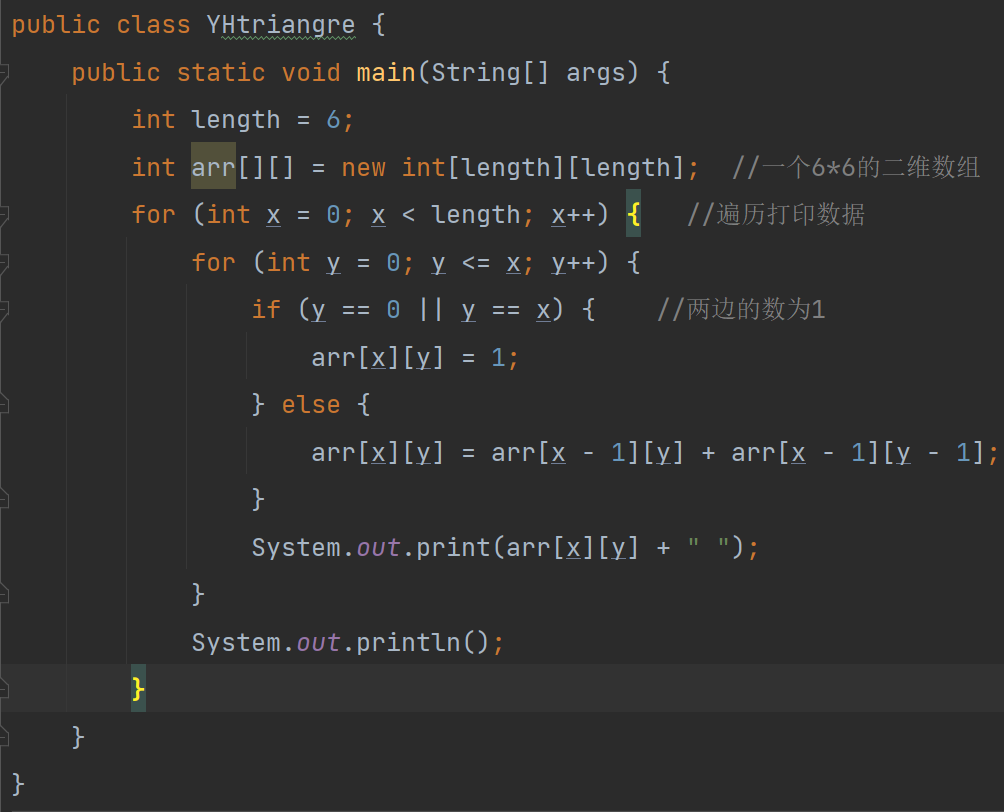The image size is (1004, 812).
Task: Click the y++ increment expression
Action: (x=572, y=263)
